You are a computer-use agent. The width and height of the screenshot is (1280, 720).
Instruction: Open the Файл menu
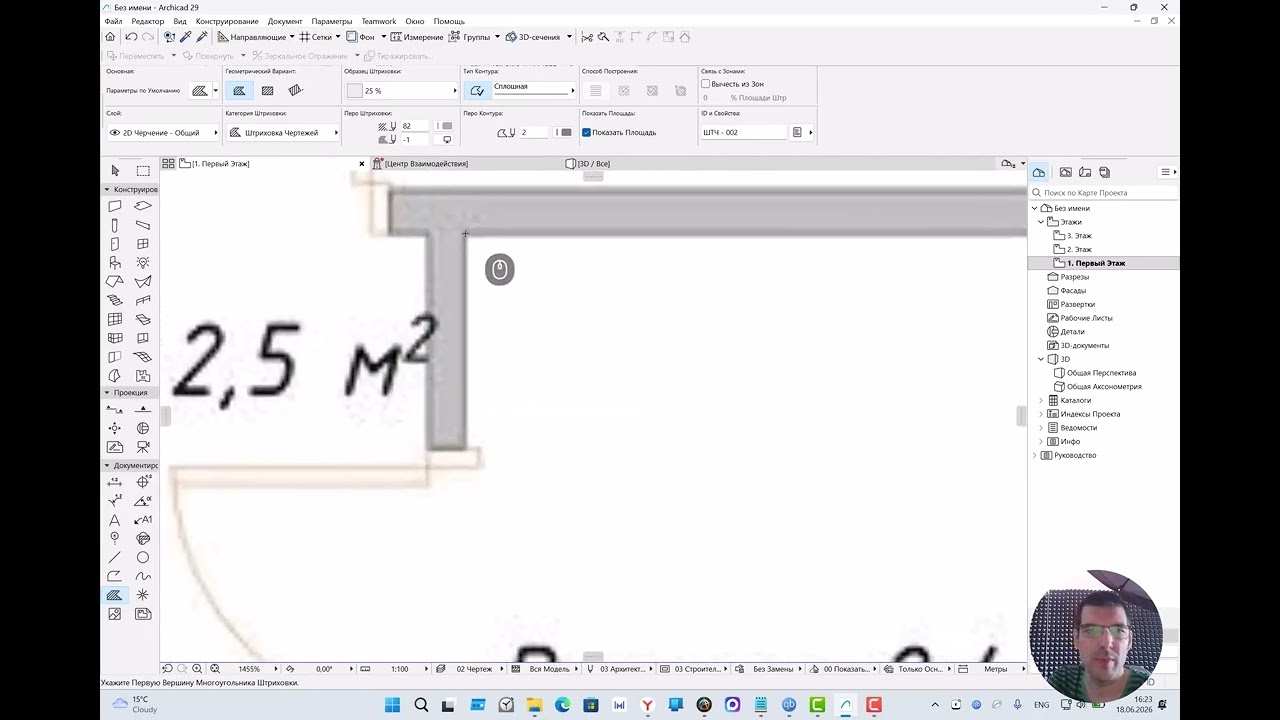113,21
